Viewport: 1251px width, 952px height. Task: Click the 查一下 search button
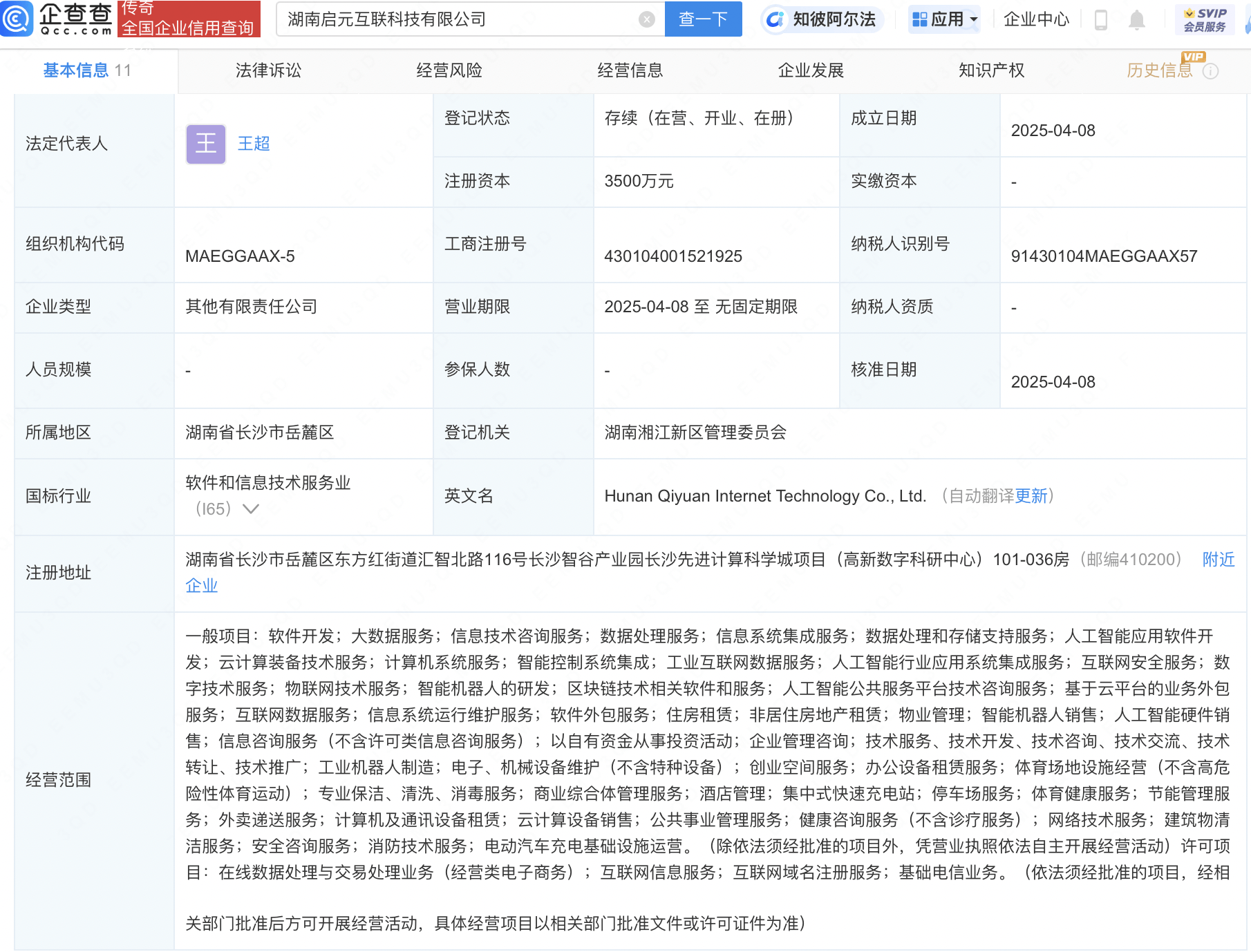point(703,19)
